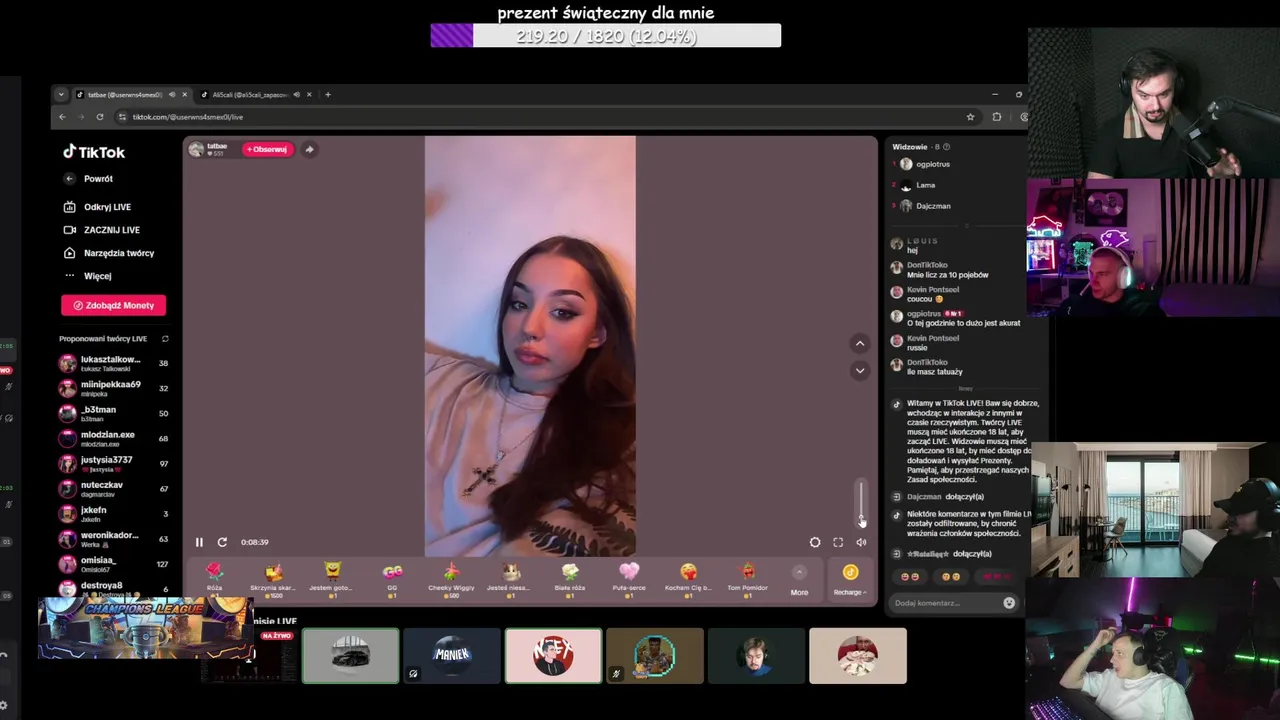Bookmark this page with star icon

[970, 117]
